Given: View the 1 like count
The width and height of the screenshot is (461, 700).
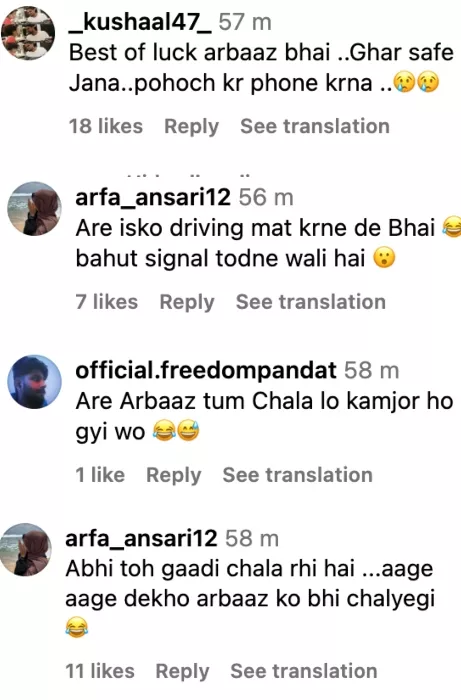Looking at the screenshot, I should 100,475.
